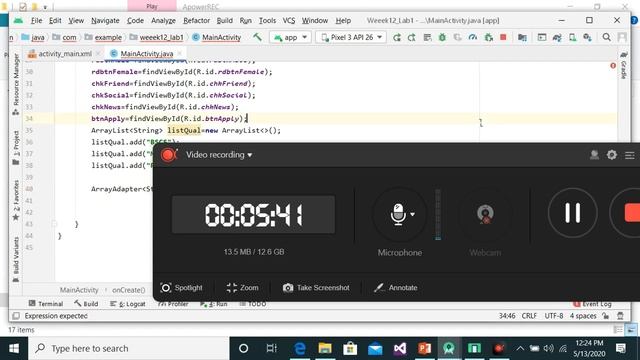Open the File menu

pyautogui.click(x=36, y=20)
